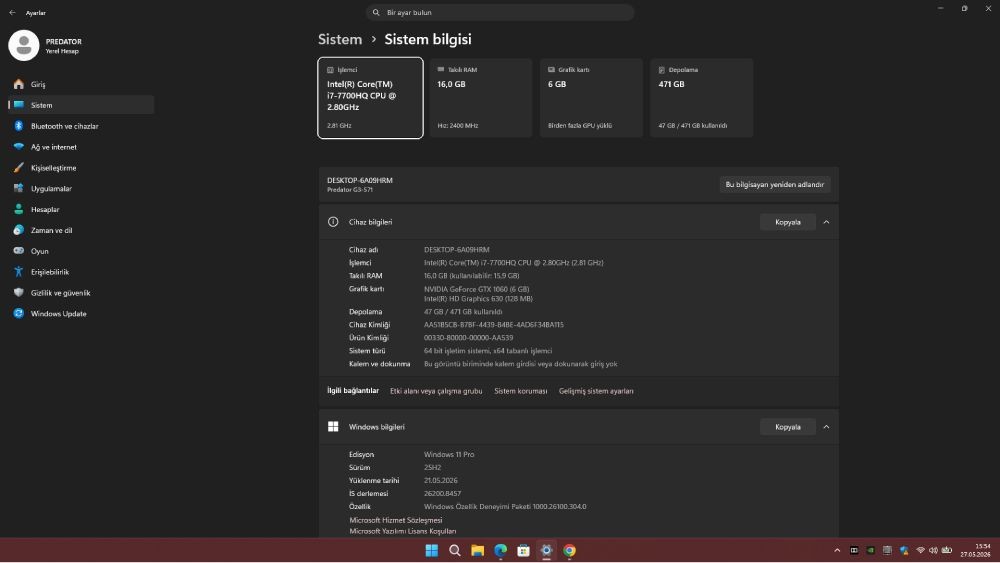Open Microsoft Edge from the taskbar
Image resolution: width=1000 pixels, height=563 pixels.
(x=501, y=550)
